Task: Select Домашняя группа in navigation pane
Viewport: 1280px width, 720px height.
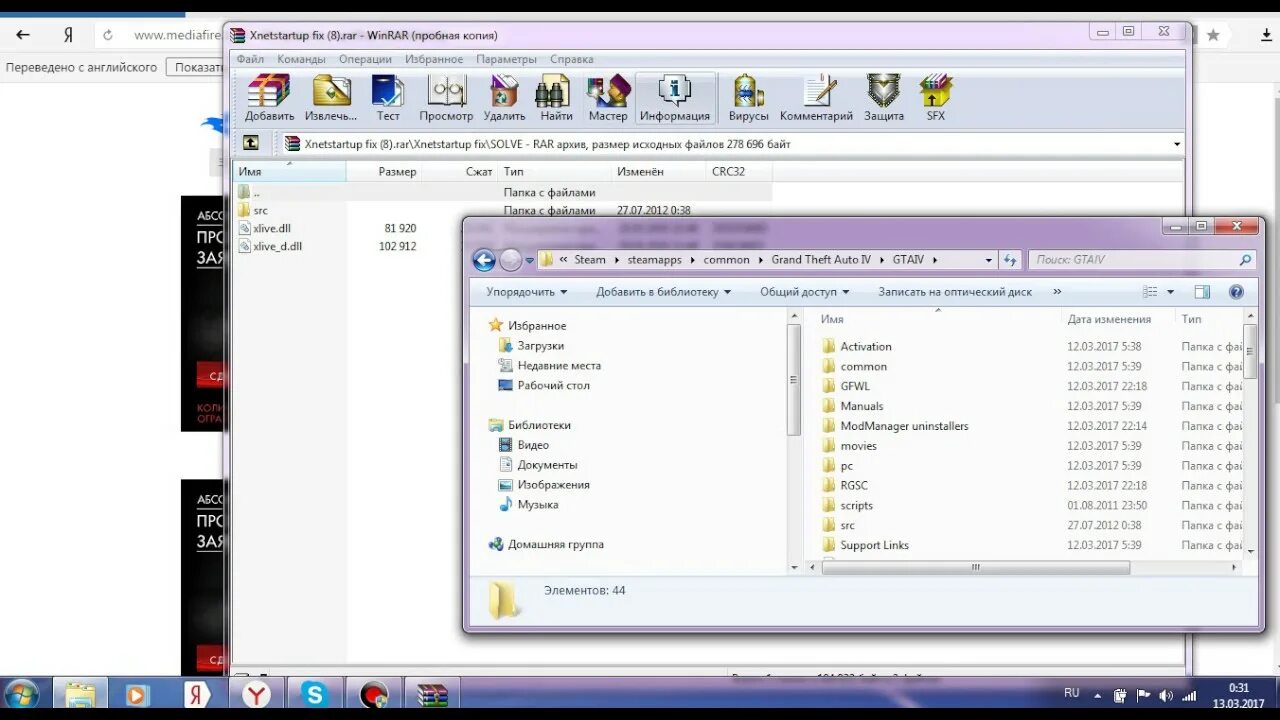Action: [555, 545]
